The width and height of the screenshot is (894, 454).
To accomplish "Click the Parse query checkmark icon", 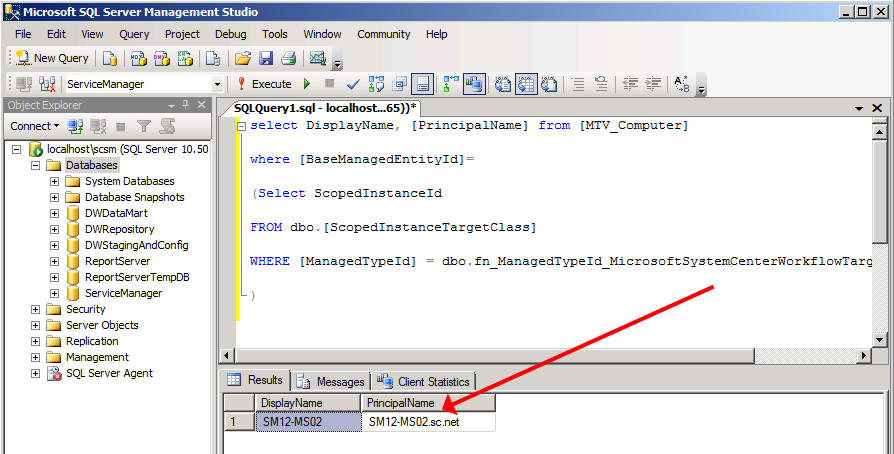I will pyautogui.click(x=353, y=85).
